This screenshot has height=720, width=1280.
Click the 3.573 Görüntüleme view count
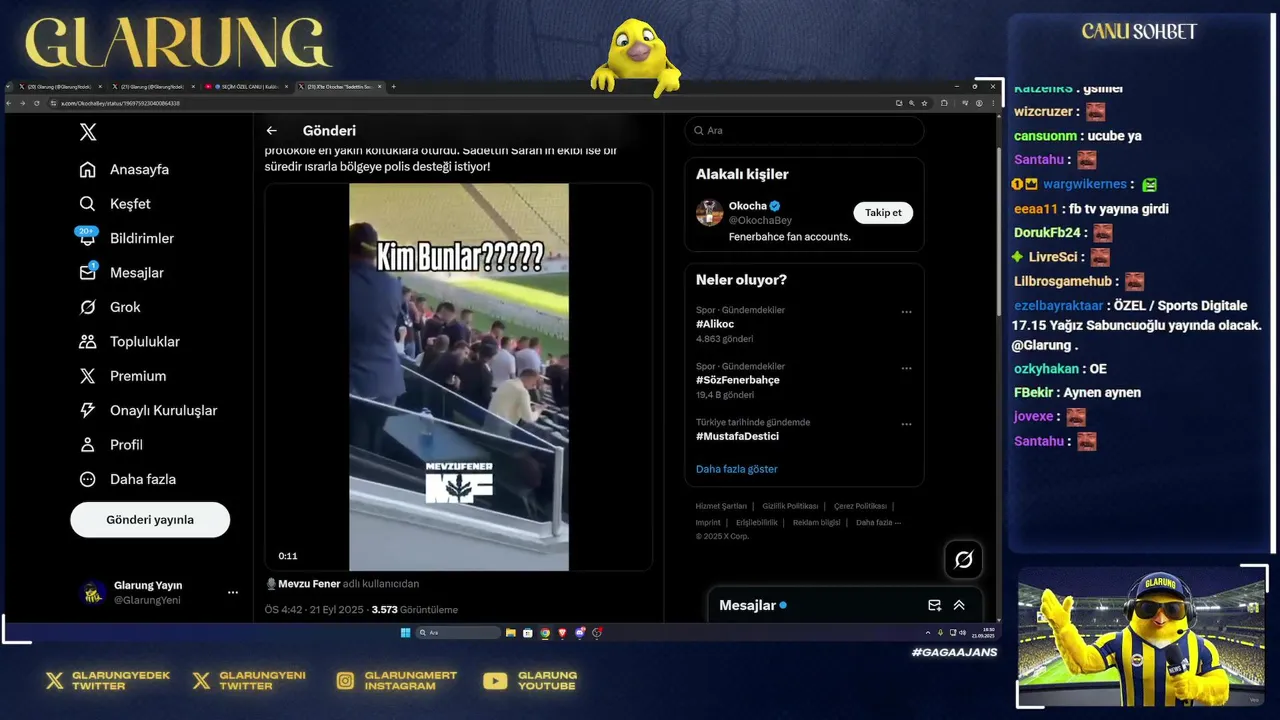coord(414,610)
